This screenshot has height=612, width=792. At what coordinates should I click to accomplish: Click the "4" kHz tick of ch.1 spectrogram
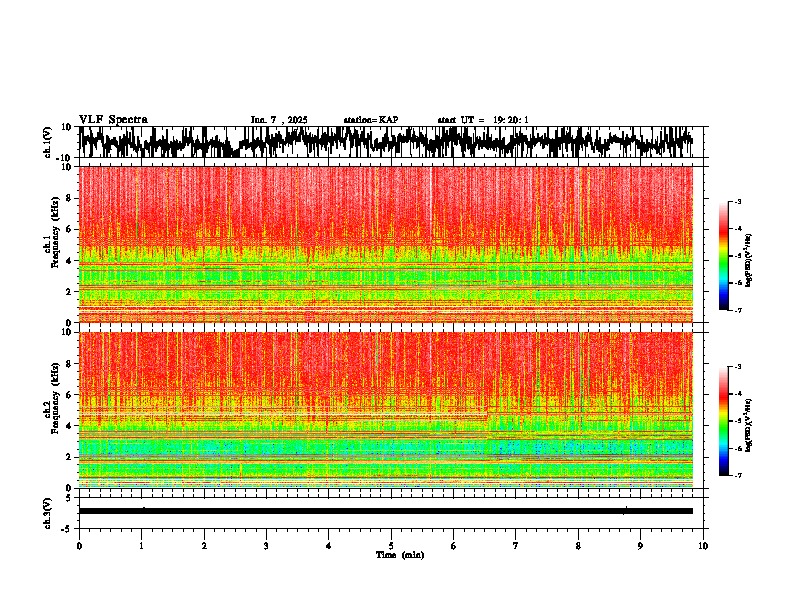pyautogui.click(x=70, y=261)
